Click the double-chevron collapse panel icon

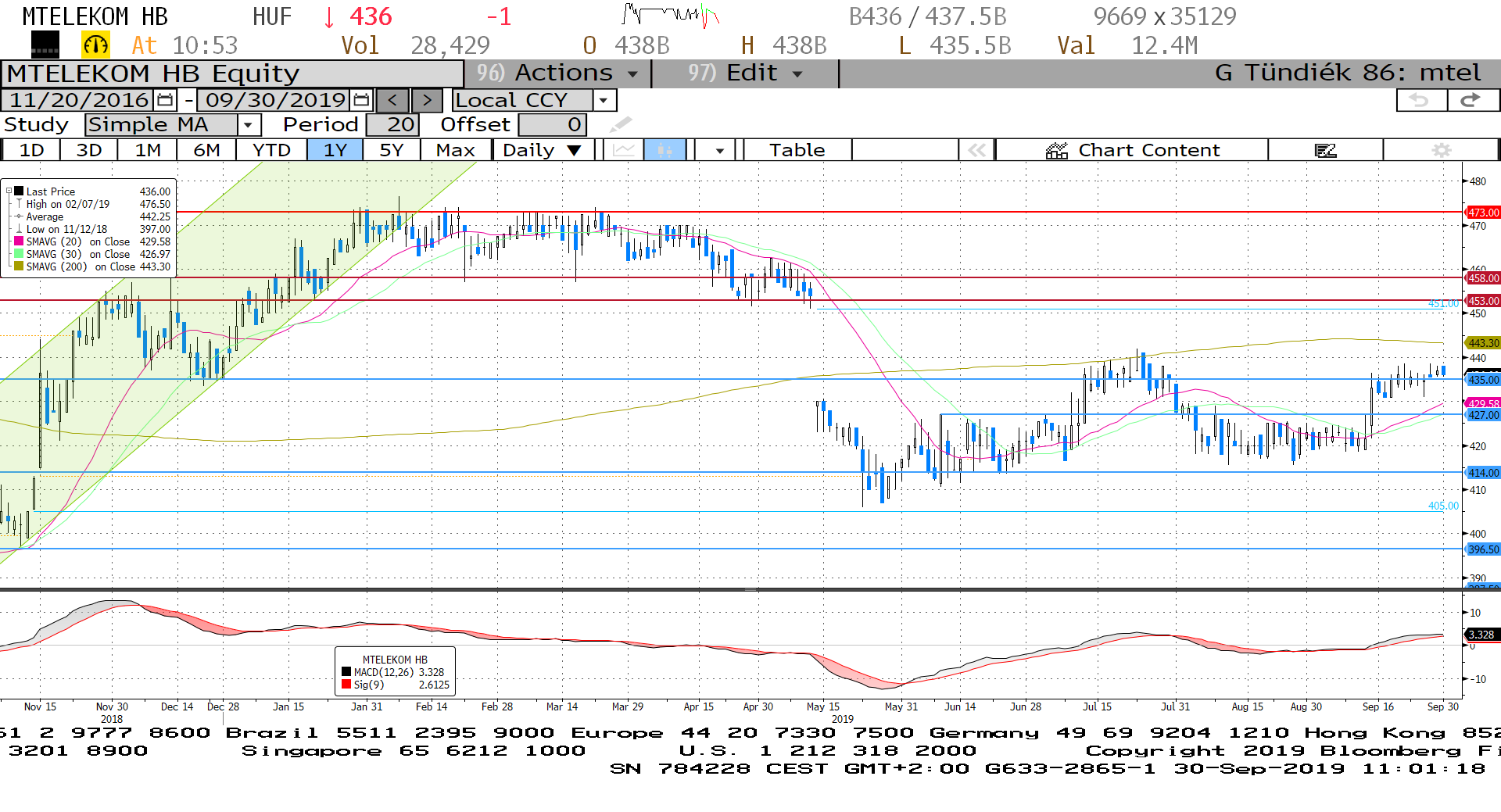point(976,150)
